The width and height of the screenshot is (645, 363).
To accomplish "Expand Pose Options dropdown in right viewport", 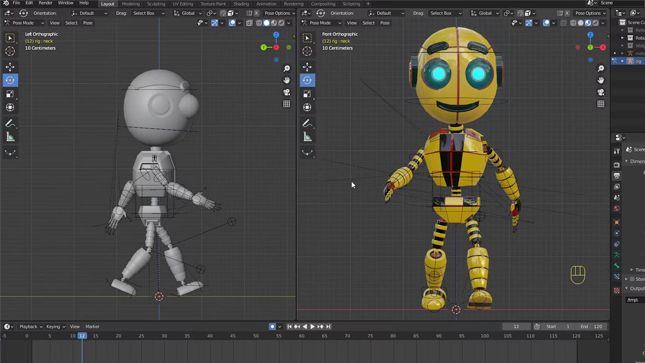I will [590, 13].
